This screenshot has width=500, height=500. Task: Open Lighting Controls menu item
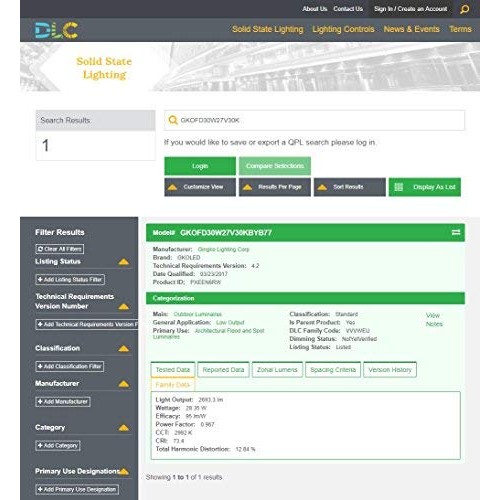coord(343,29)
